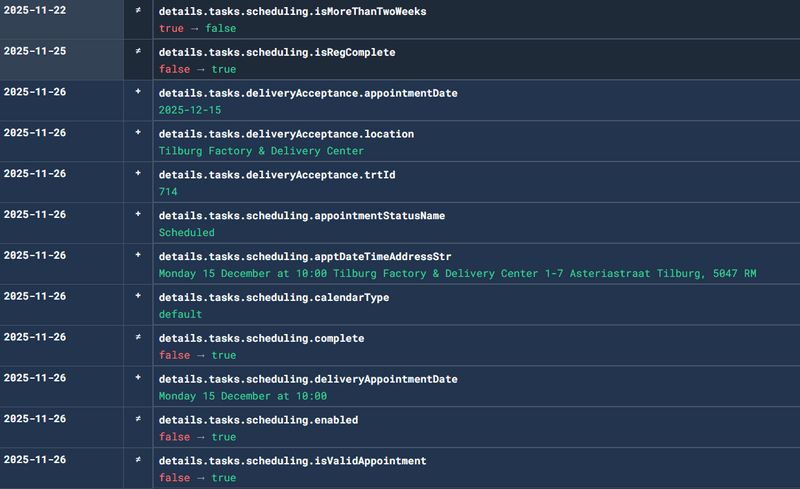Click details.tasks.scheduling.deliveryAppointmentDate field name
The width and height of the screenshot is (800, 489).
pyautogui.click(x=308, y=379)
